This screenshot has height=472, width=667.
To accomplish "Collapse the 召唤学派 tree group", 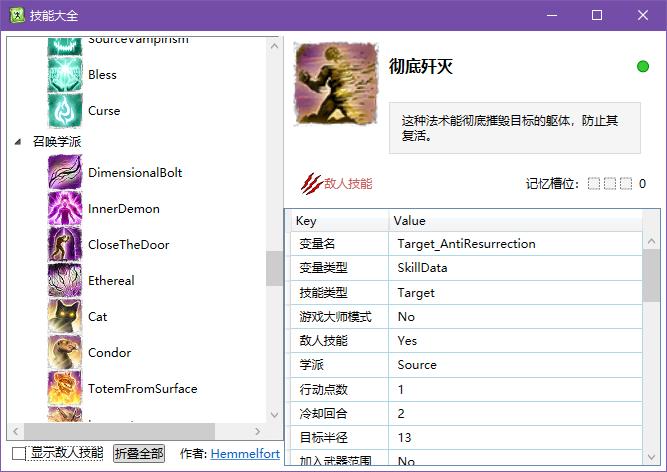I will (18, 142).
